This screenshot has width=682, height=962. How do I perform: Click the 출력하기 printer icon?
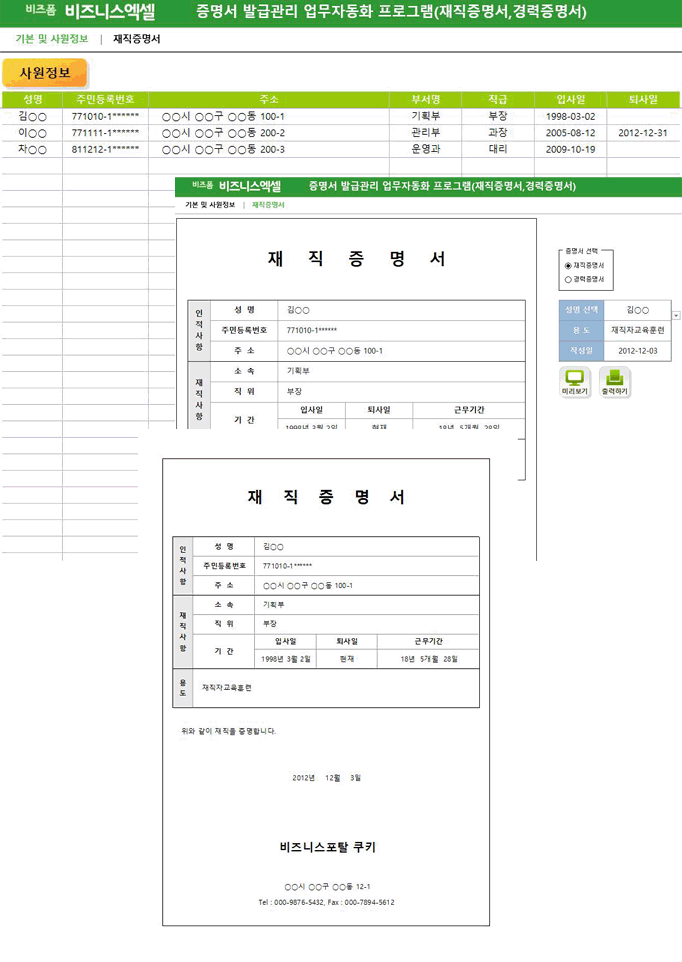614,382
